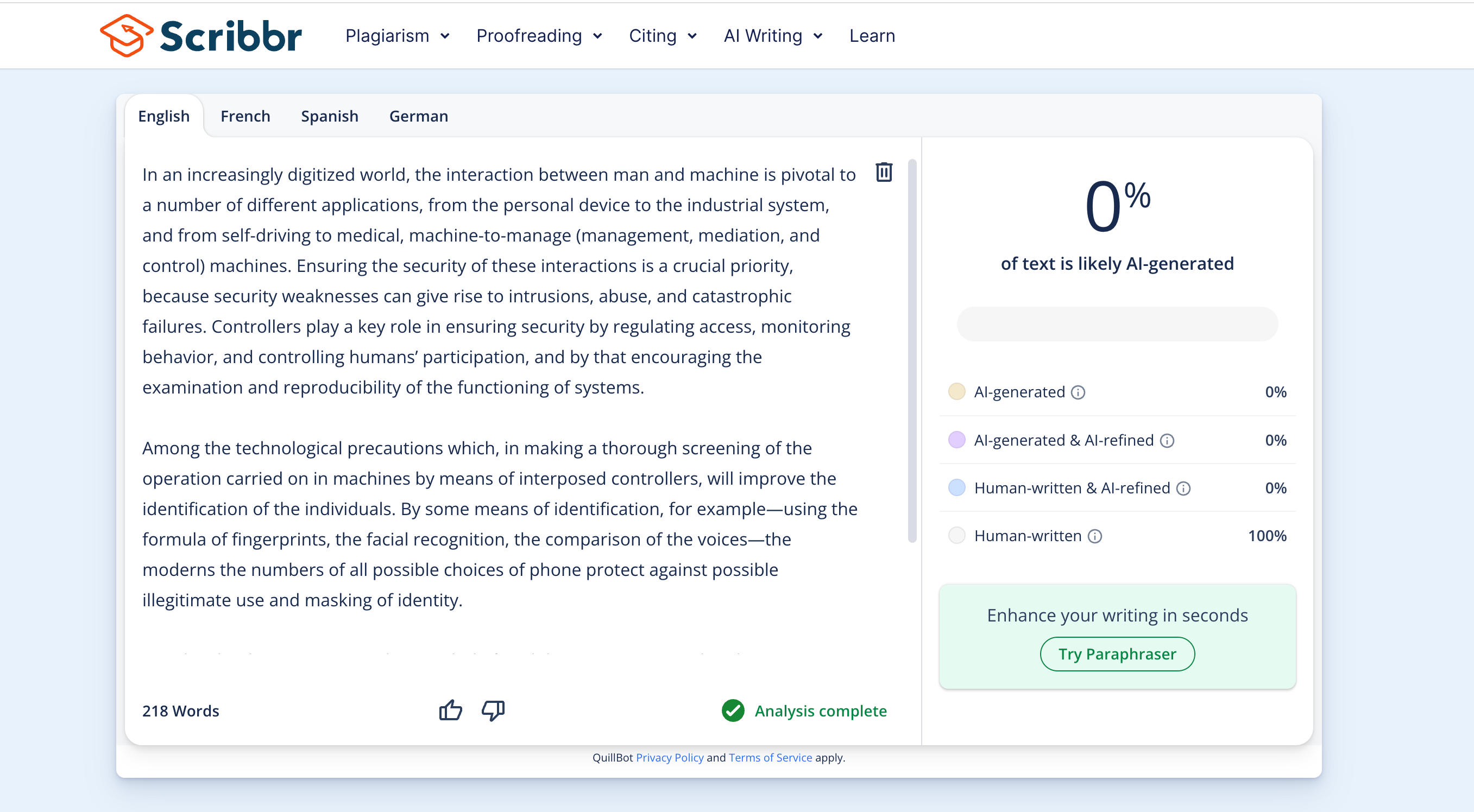1474x812 pixels.
Task: Expand the Plagiarism dropdown menu
Action: [397, 35]
